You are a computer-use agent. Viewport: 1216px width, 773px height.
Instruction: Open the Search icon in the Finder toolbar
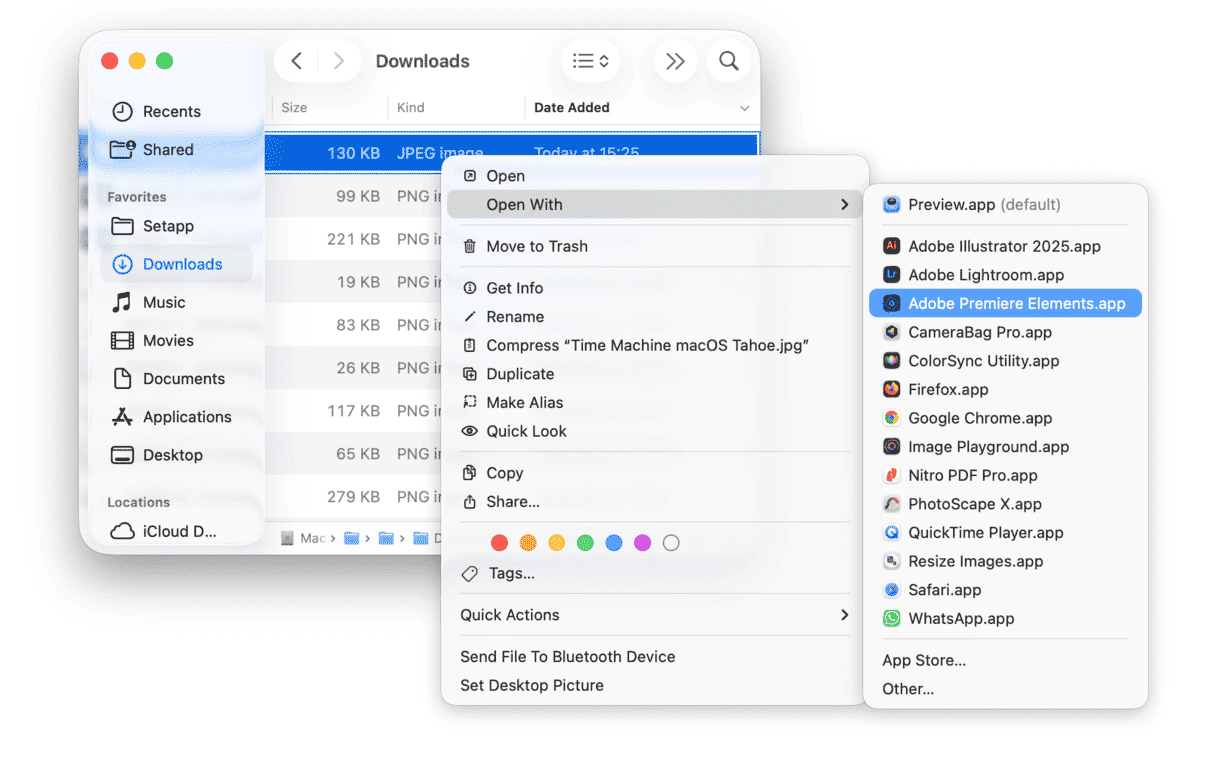pos(729,61)
